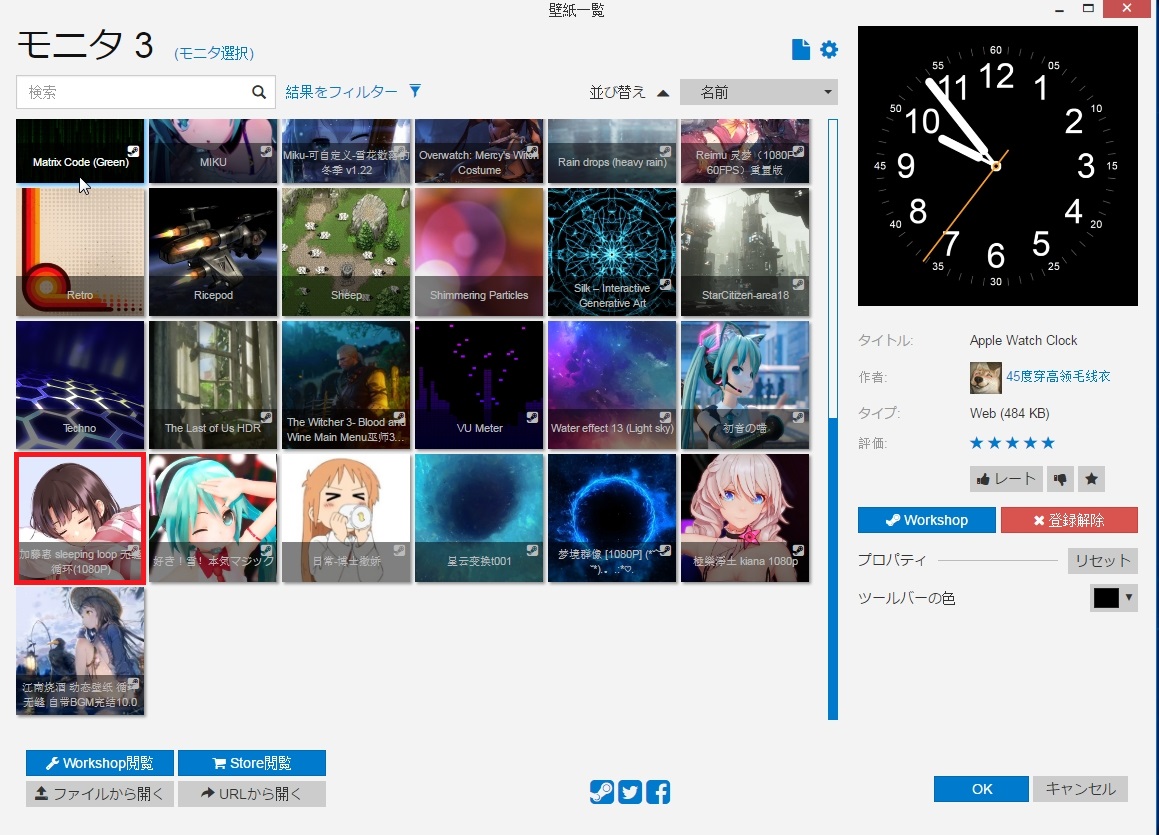
Task: Select Matrix Code (Green) wallpaper
Action: tap(80, 151)
